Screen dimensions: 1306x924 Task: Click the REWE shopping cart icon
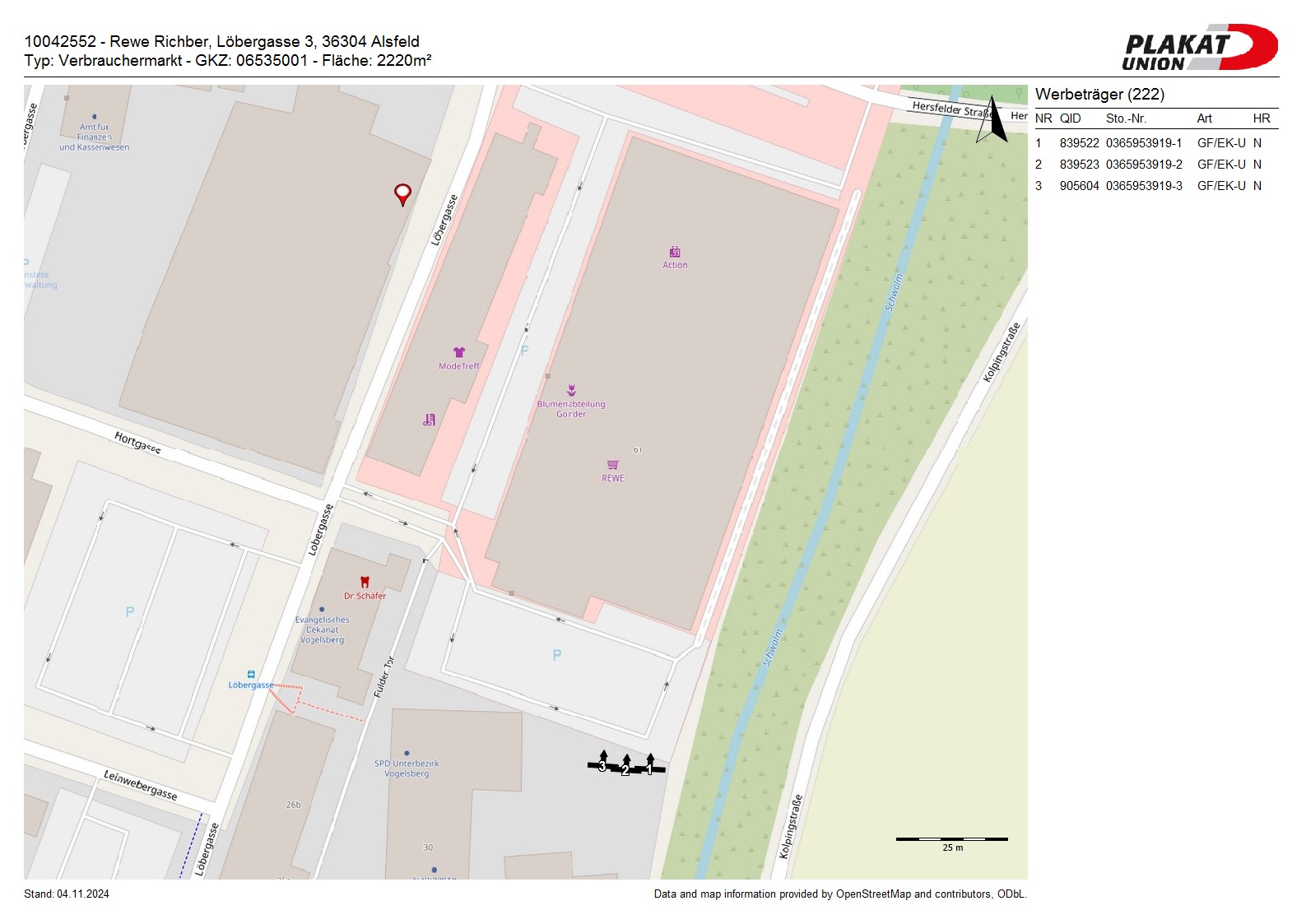click(x=613, y=466)
